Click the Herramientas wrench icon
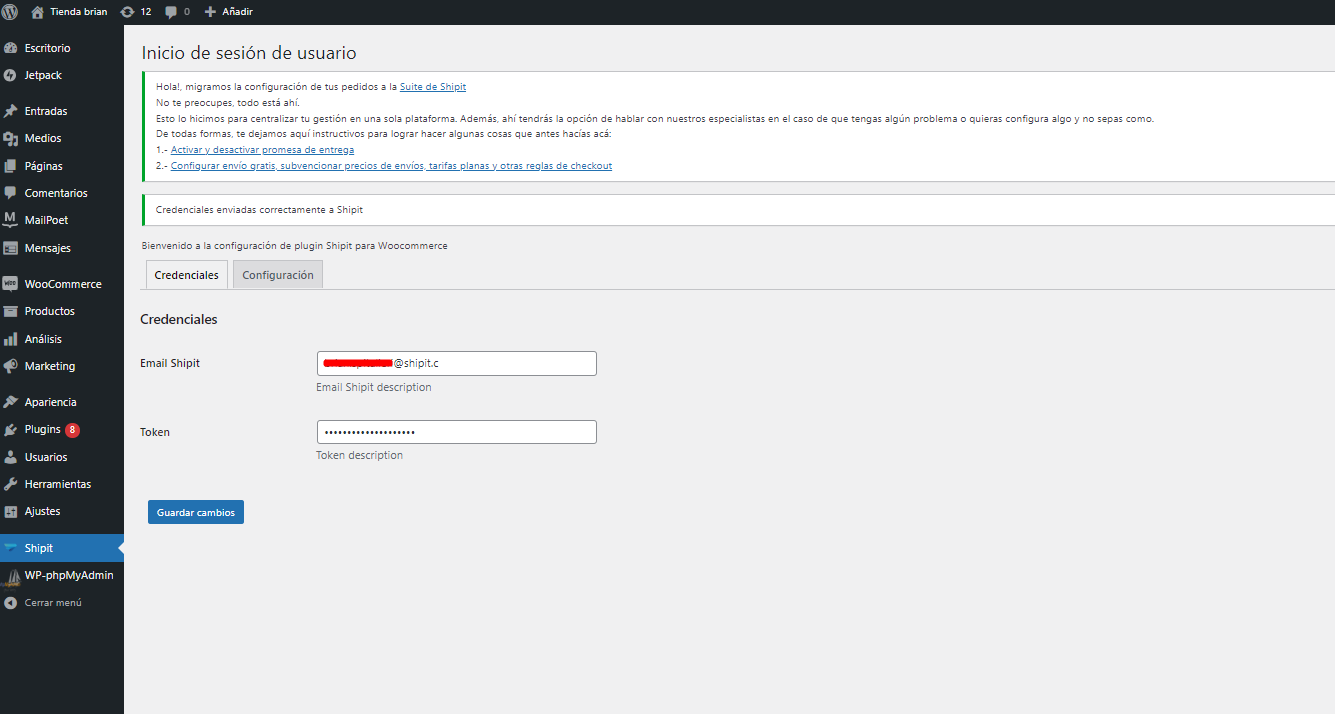1335x714 pixels. (x=11, y=484)
